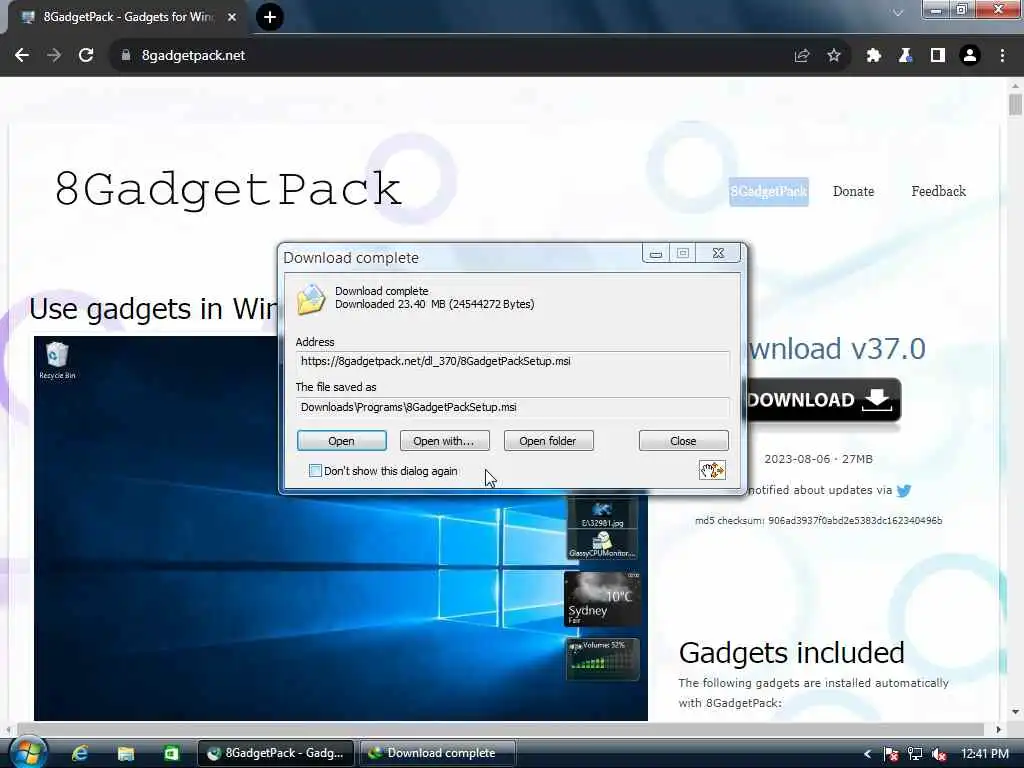Image resolution: width=1024 pixels, height=768 pixels.
Task: Click the Twitter bird icon for updates
Action: (x=904, y=490)
